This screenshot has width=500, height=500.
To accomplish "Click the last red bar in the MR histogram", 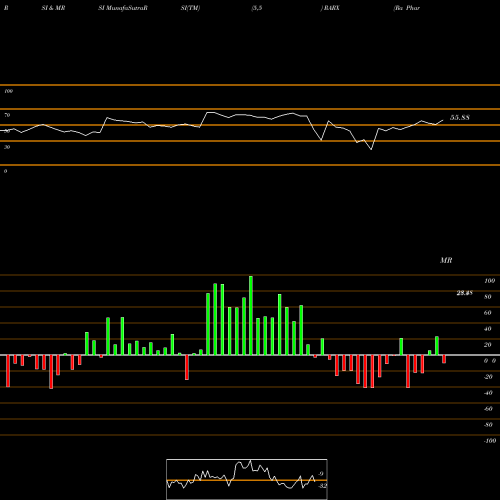I will [444, 359].
